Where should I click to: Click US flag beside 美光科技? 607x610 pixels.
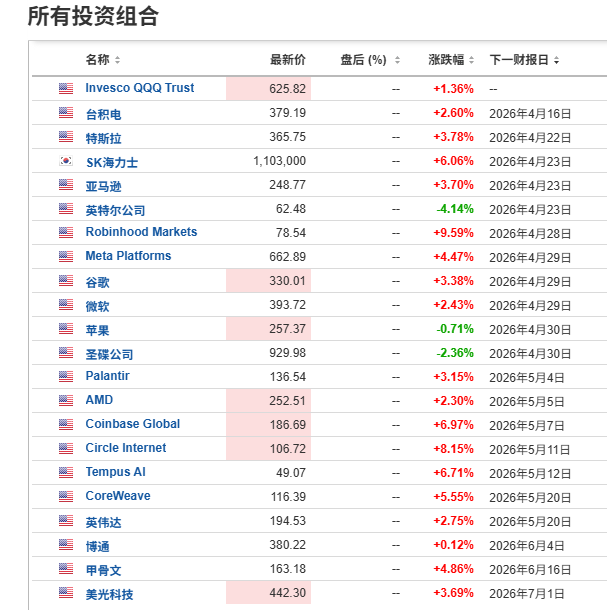click(x=66, y=592)
